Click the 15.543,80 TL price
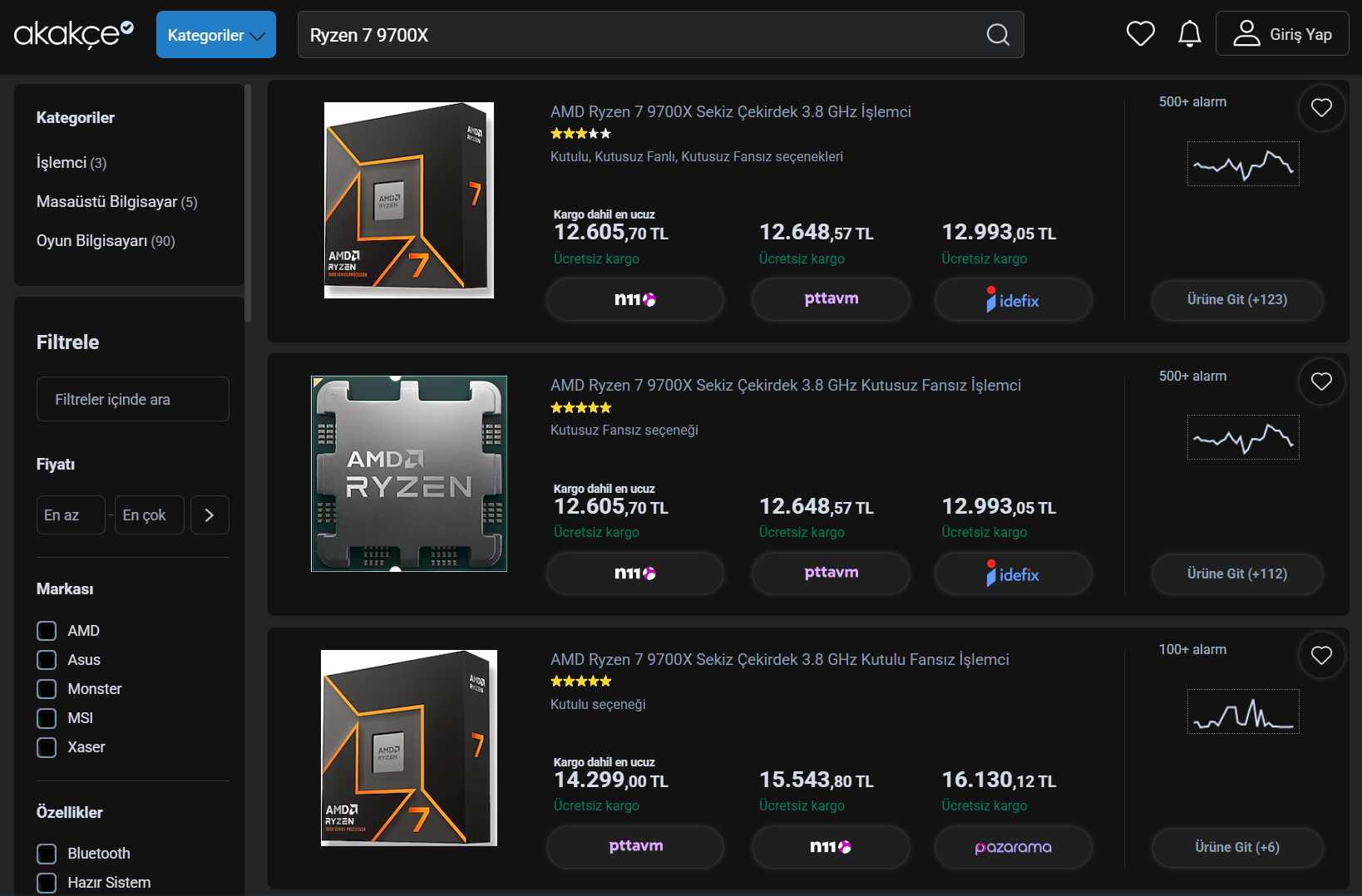The image size is (1362, 896). [x=817, y=780]
